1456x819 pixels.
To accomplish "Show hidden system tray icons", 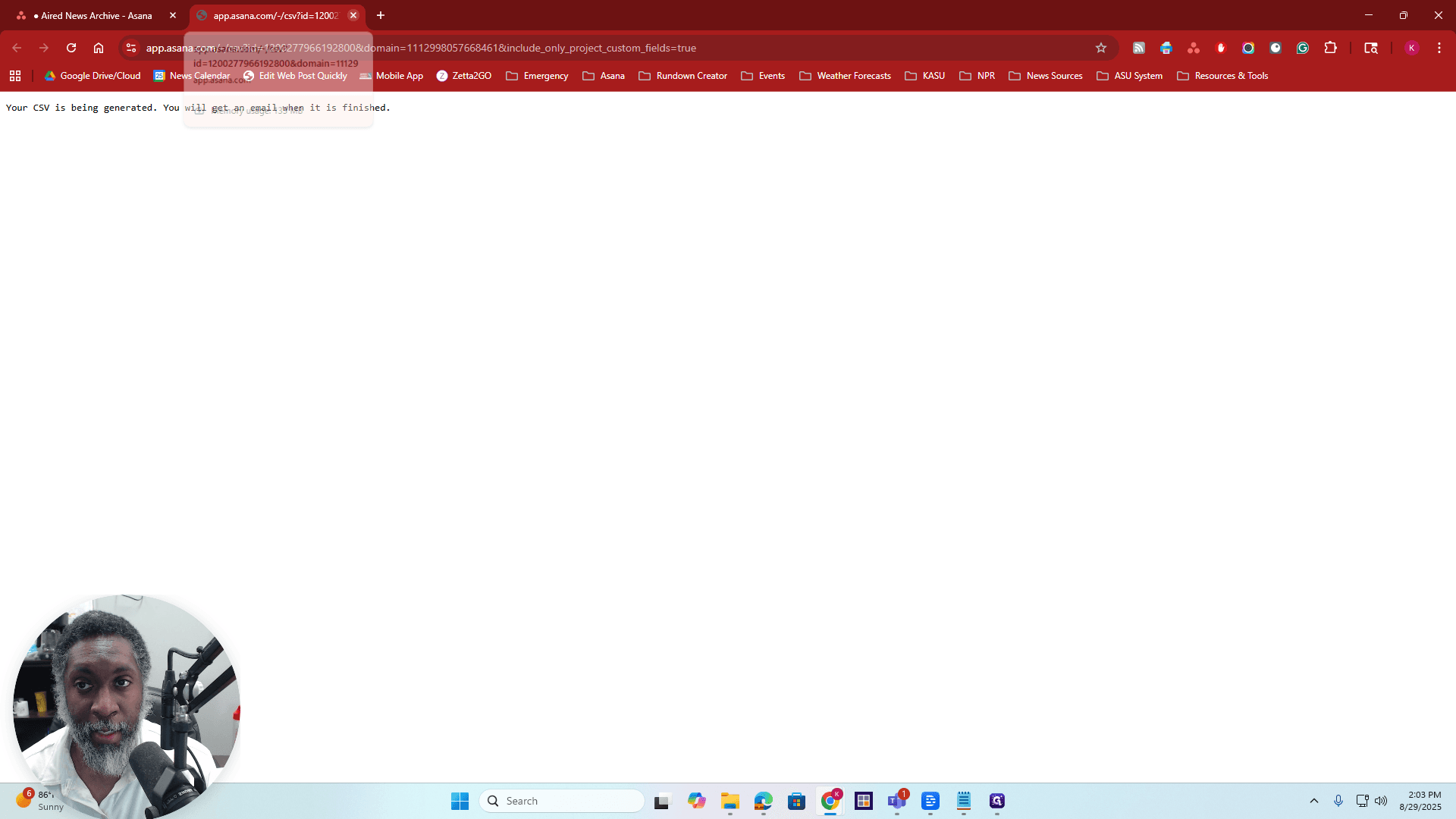I will pos(1314,801).
